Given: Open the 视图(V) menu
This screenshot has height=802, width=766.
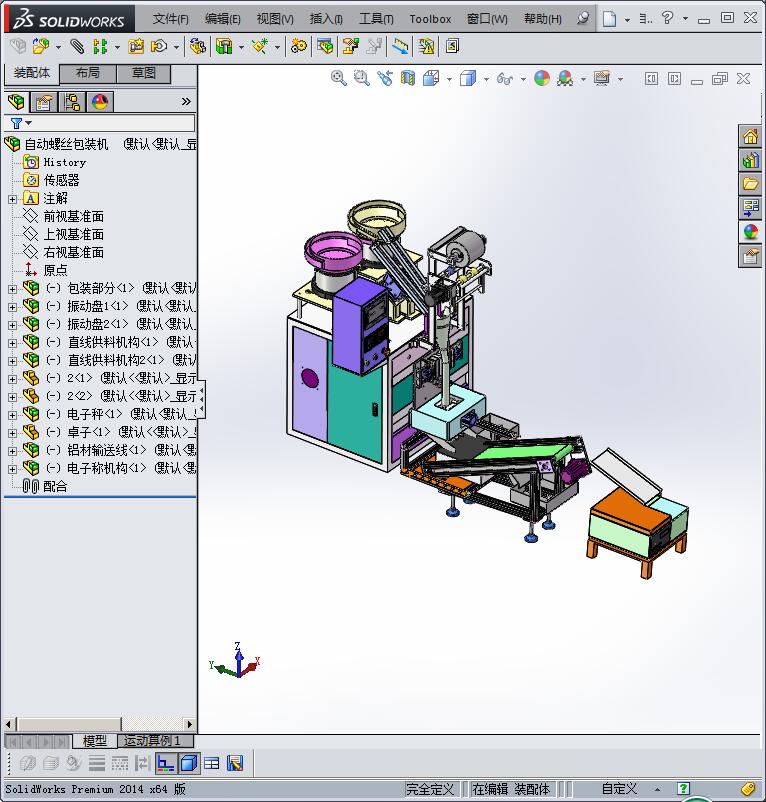Looking at the screenshot, I should [x=275, y=19].
